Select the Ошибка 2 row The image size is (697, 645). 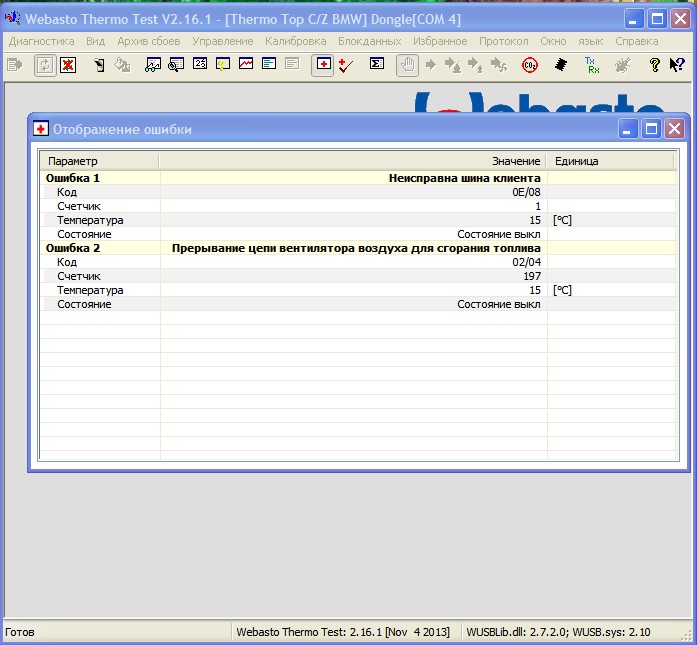(x=358, y=248)
